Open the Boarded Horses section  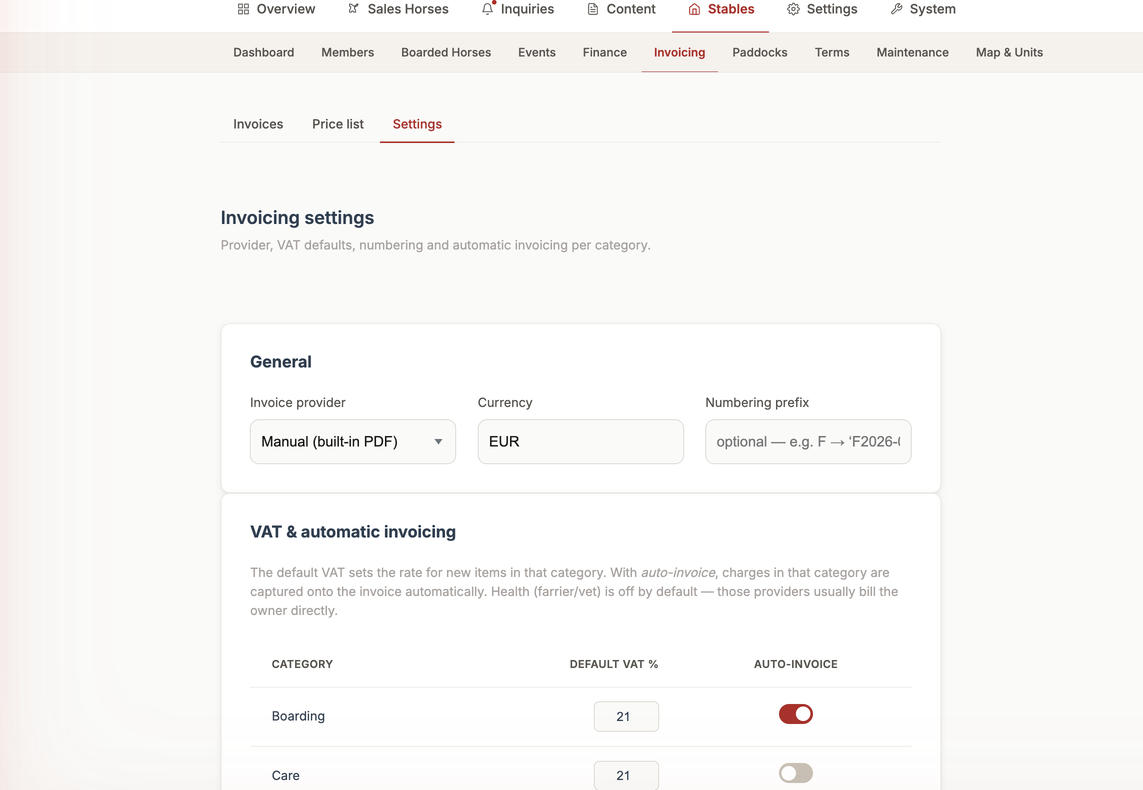coord(446,52)
